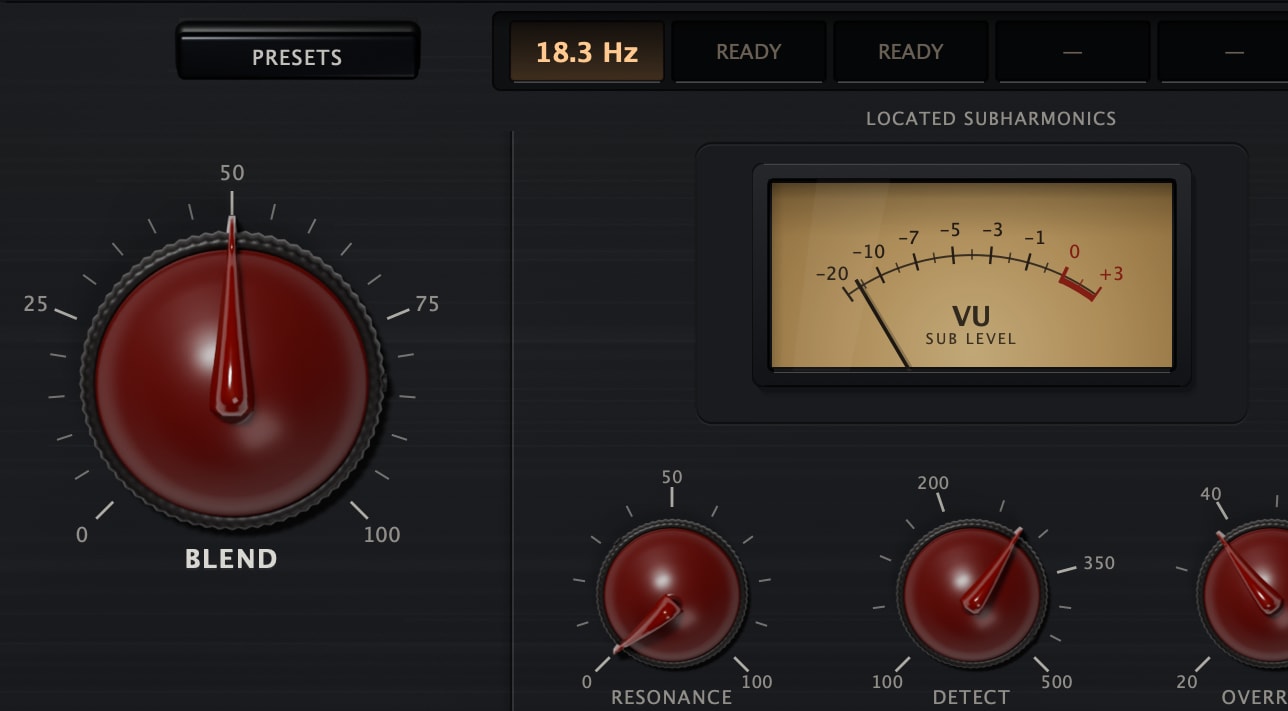
Task: Click the 100 mark on RESONANCE scale
Action: pos(757,682)
